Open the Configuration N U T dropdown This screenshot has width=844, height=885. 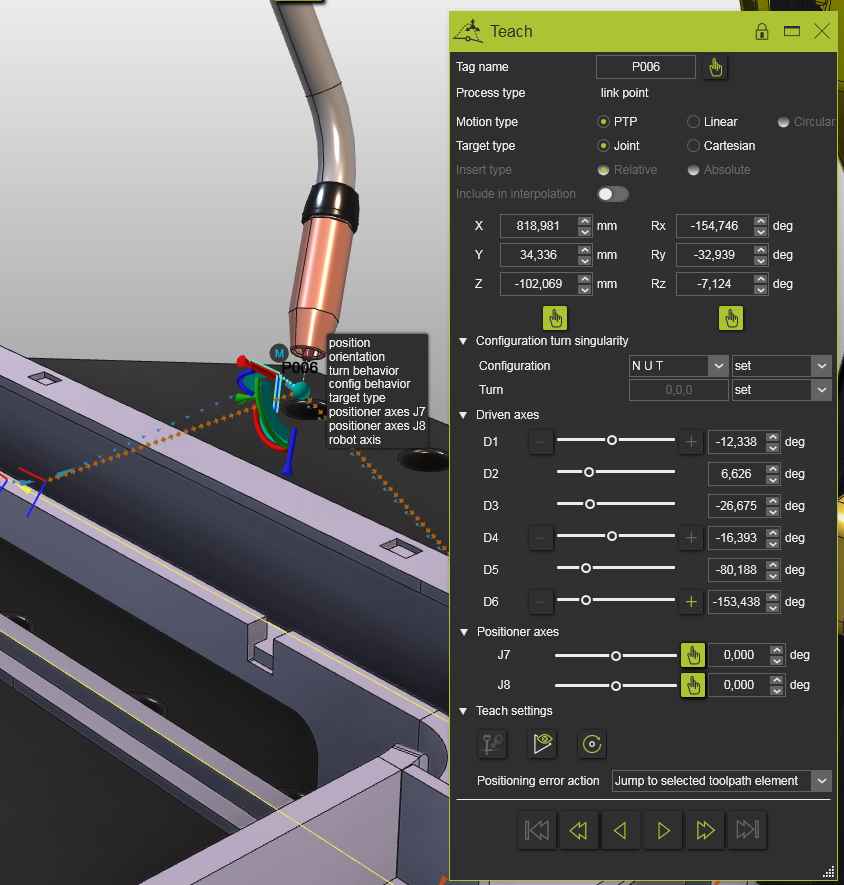click(678, 366)
